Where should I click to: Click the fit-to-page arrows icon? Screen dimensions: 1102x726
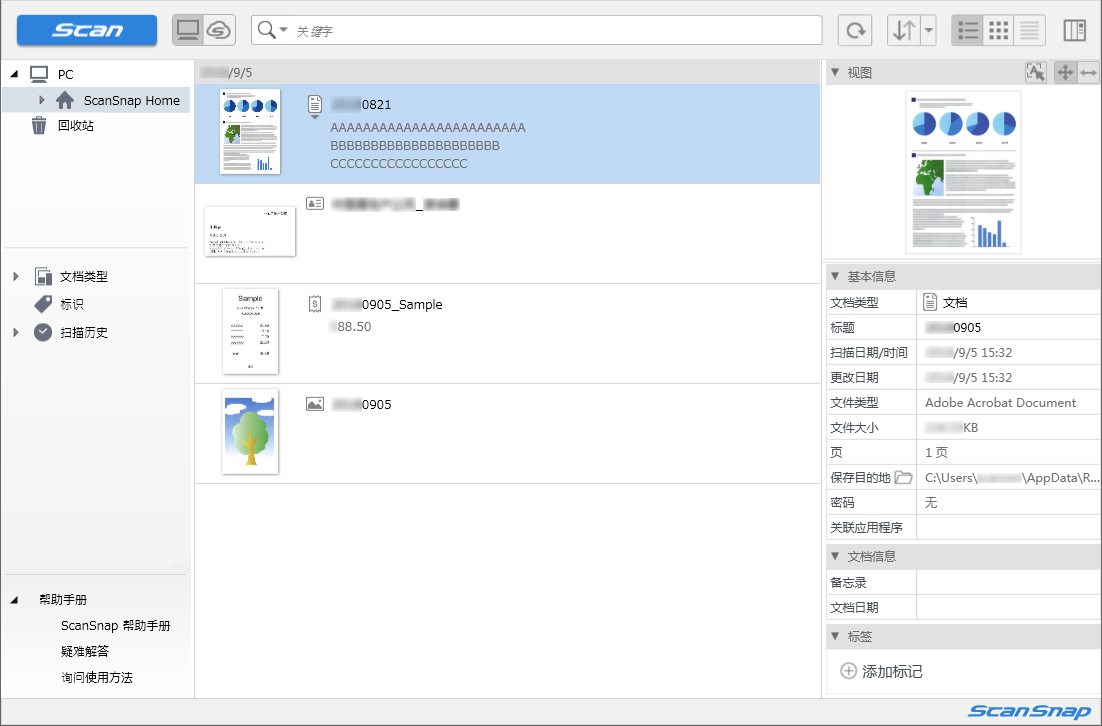[x=1065, y=72]
